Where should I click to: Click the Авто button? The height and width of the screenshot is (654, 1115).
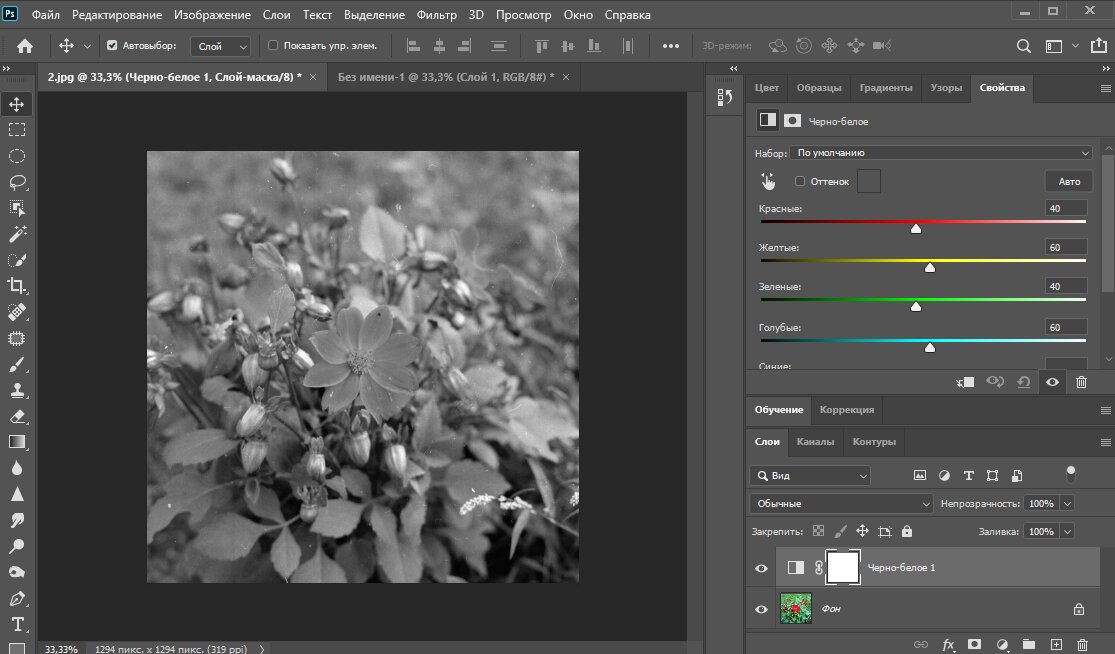(x=1069, y=181)
